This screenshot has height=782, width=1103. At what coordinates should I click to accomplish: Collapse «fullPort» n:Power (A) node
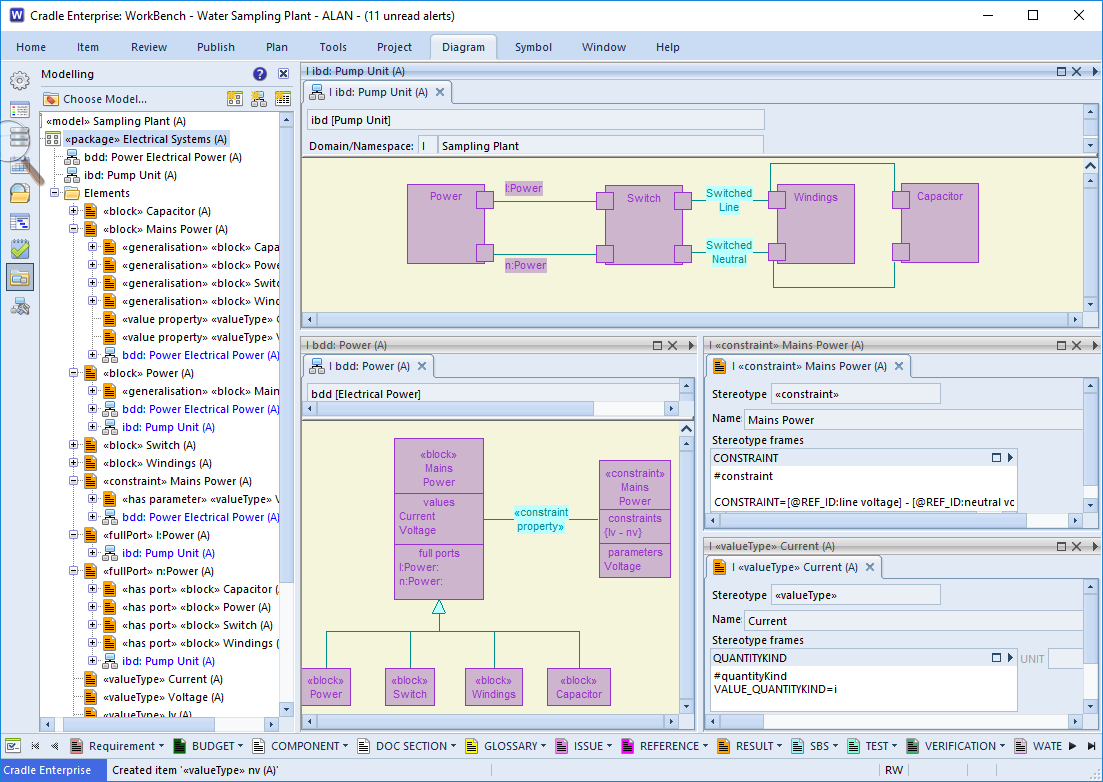pos(73,570)
